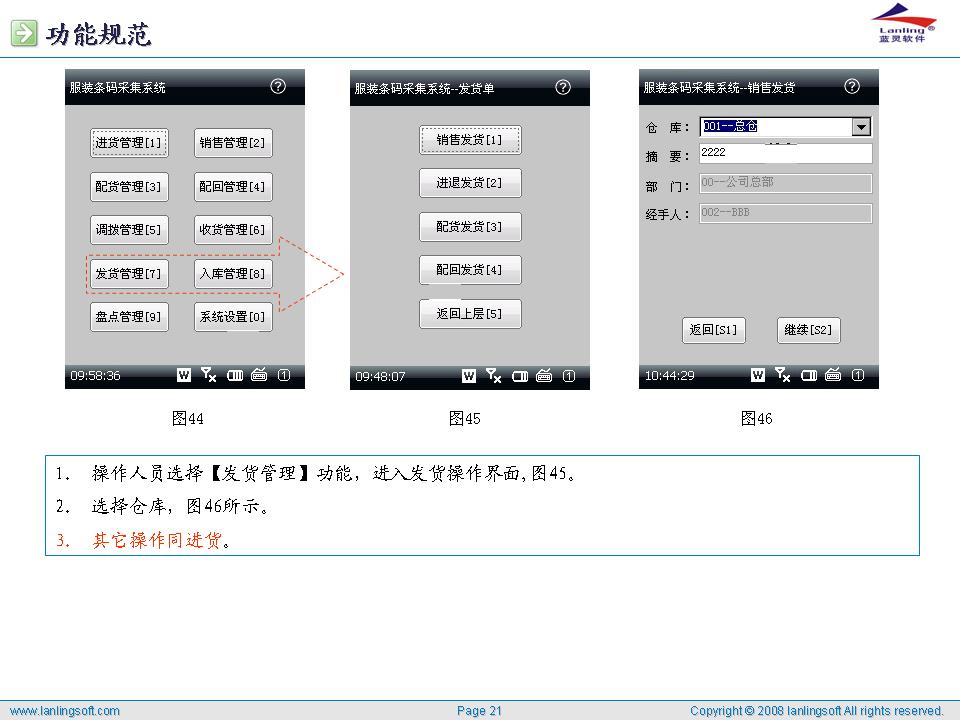Click the signal icon in the 09:58:36 status bar

pos(208,375)
